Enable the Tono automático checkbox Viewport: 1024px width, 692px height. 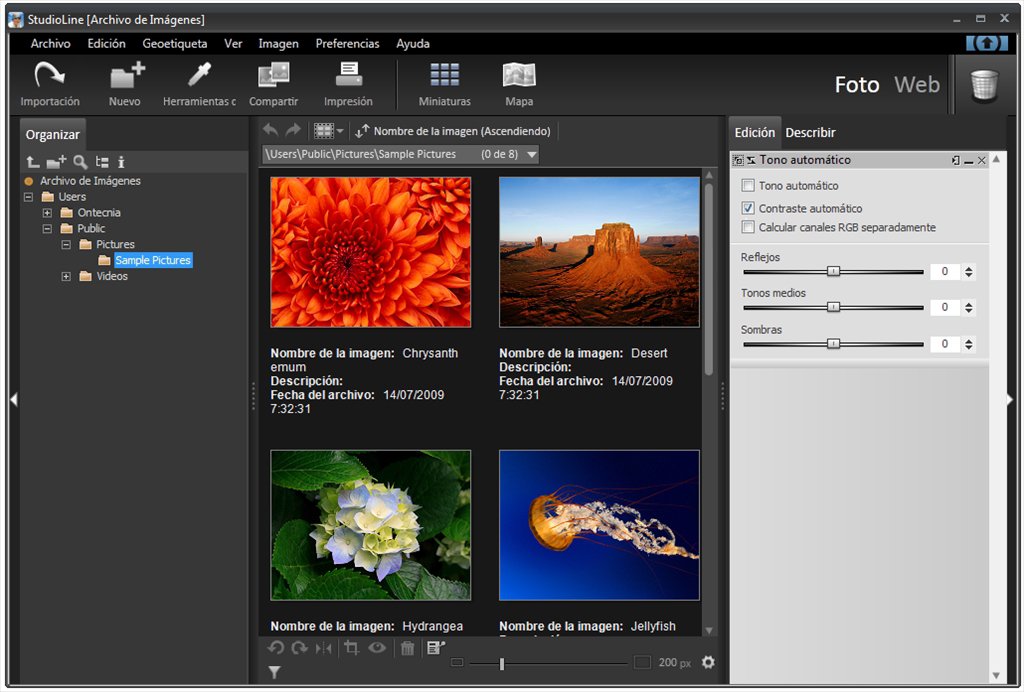(748, 185)
